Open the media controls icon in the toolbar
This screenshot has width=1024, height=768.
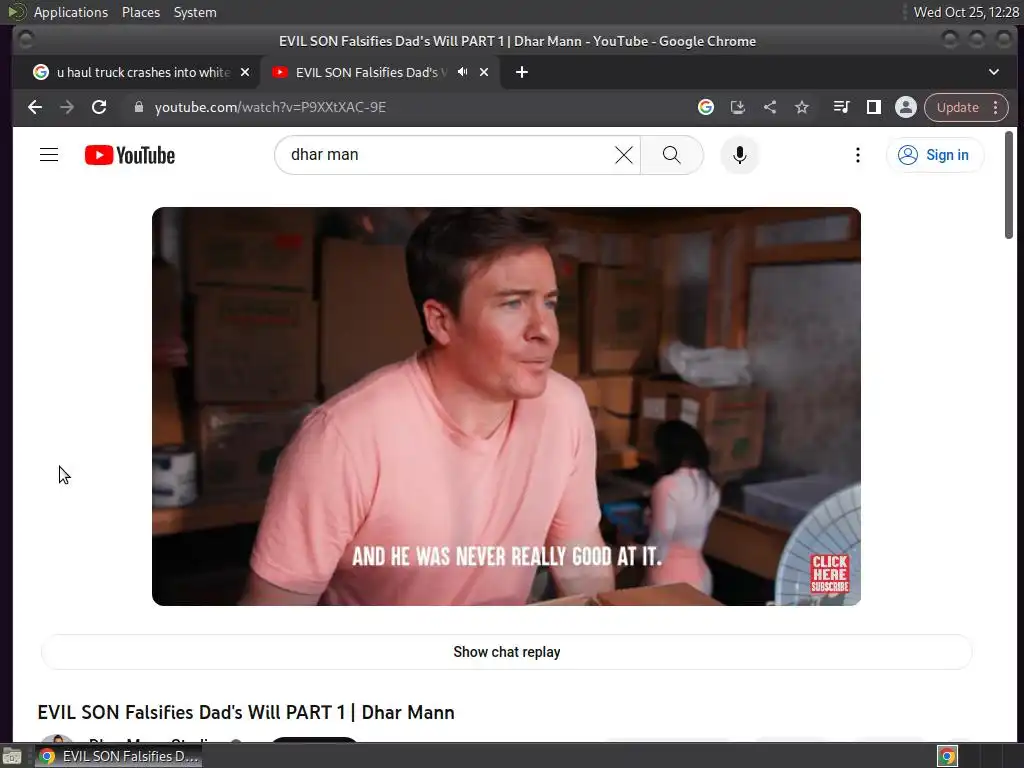[841, 107]
